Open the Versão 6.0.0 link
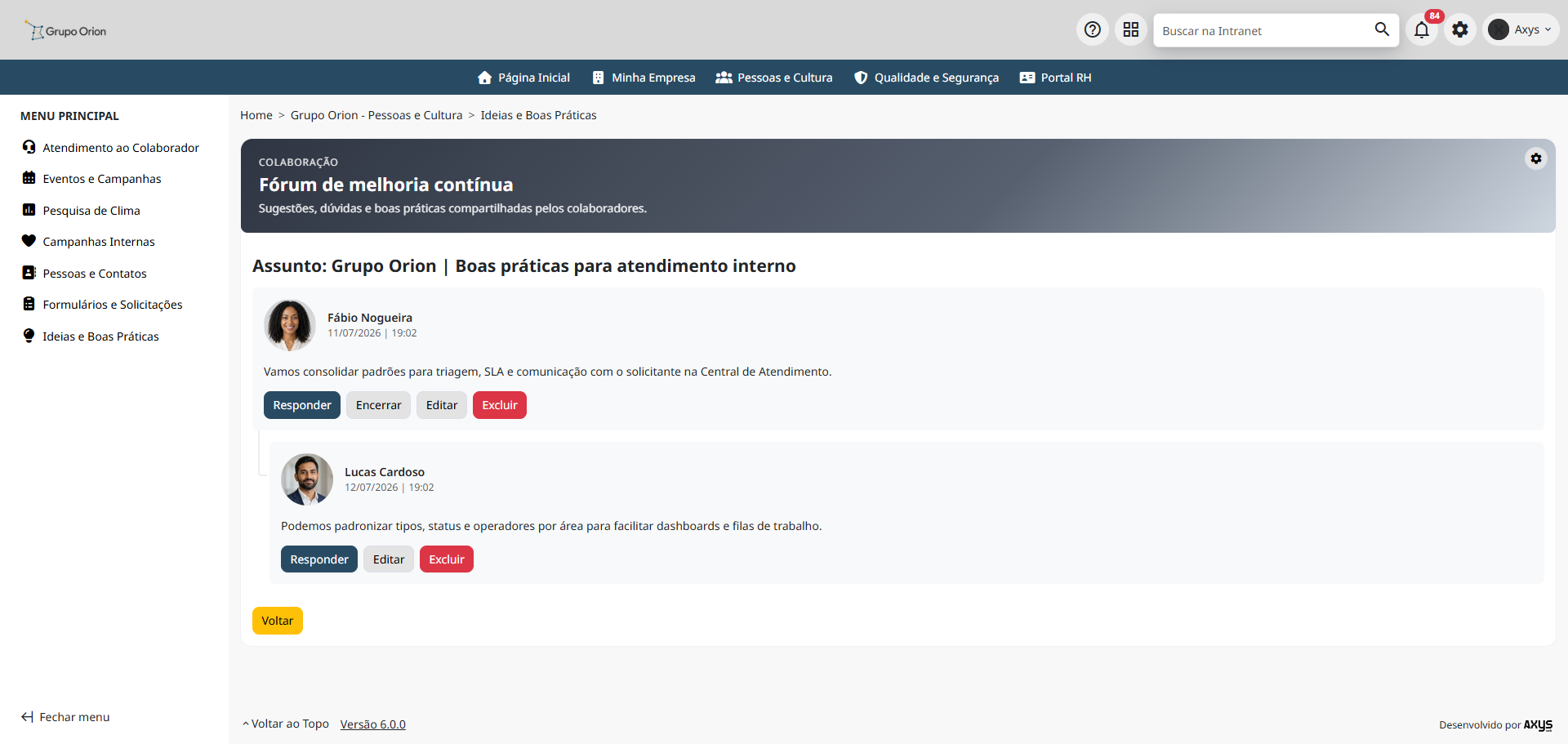The image size is (1568, 744). [373, 724]
